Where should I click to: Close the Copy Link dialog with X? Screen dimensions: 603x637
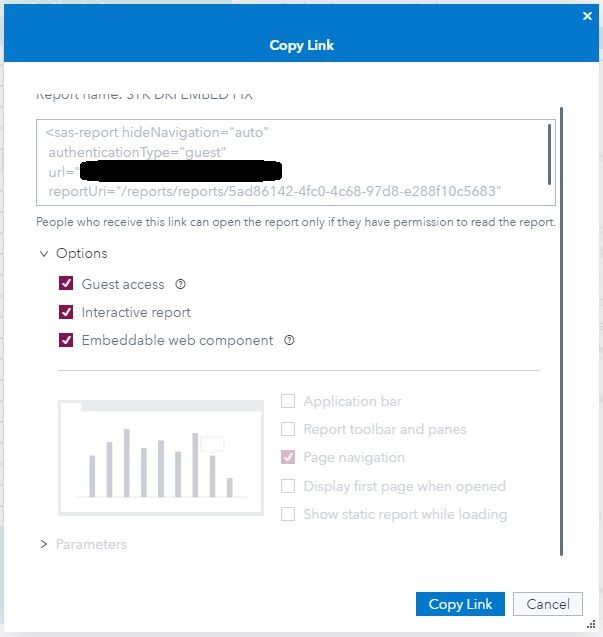click(587, 16)
